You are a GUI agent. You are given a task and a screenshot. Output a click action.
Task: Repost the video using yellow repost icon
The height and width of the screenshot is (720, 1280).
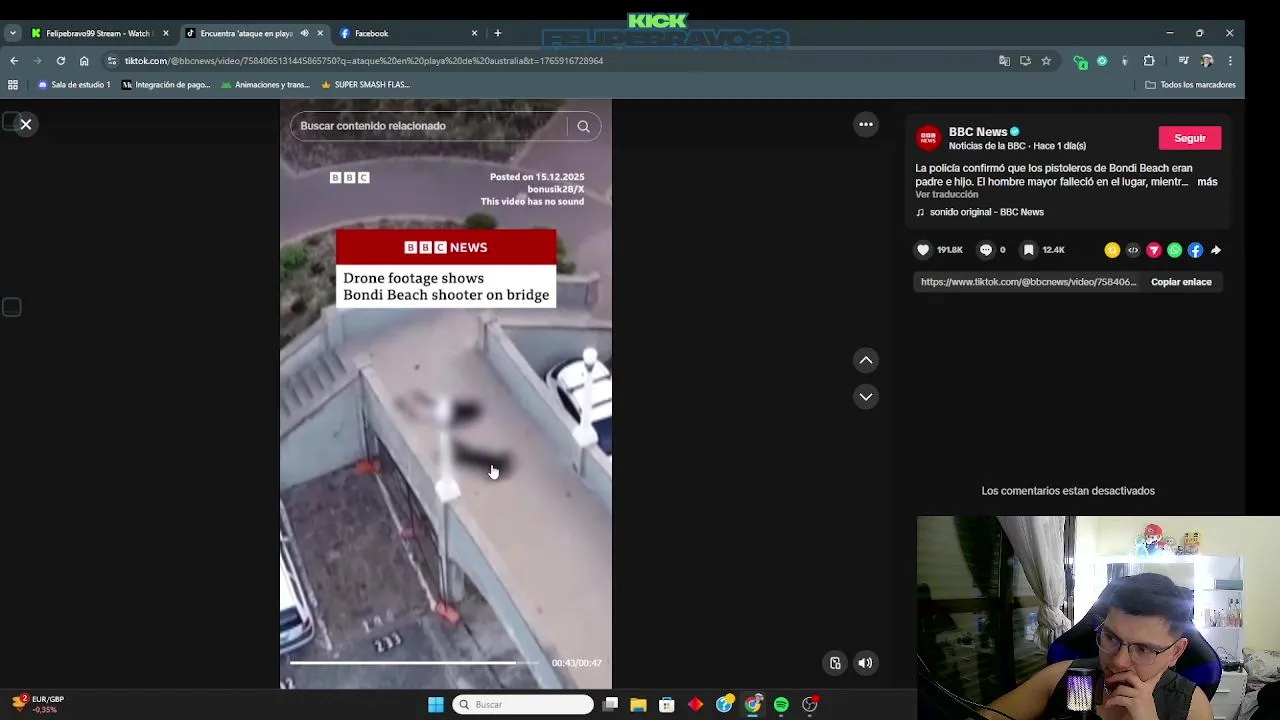[1112, 250]
